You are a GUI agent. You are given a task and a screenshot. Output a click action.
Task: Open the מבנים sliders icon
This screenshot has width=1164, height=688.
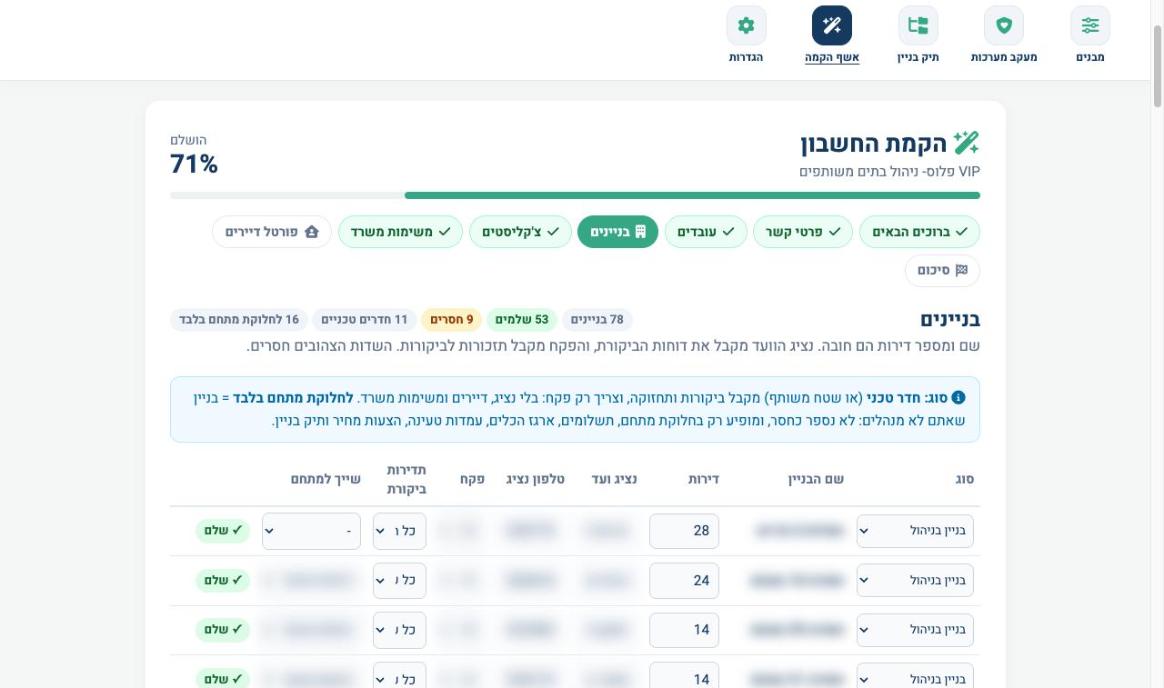pyautogui.click(x=1090, y=25)
